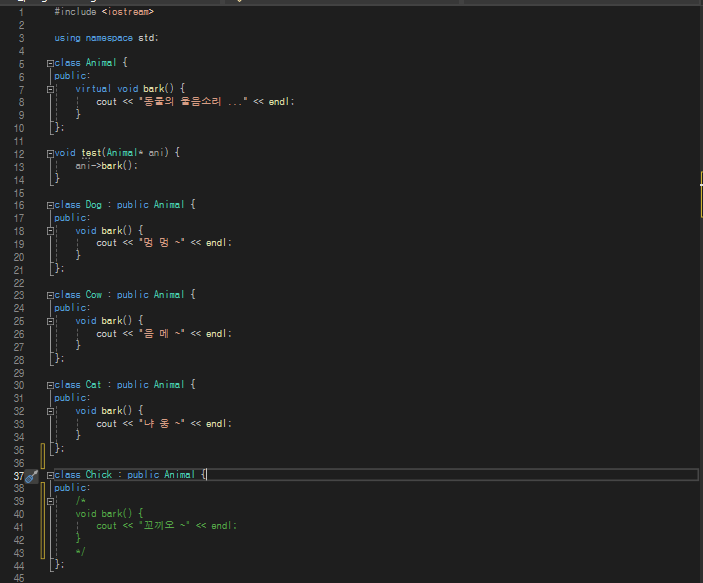Click 'public:' under class Chick
The width and height of the screenshot is (703, 583).
[x=72, y=487]
